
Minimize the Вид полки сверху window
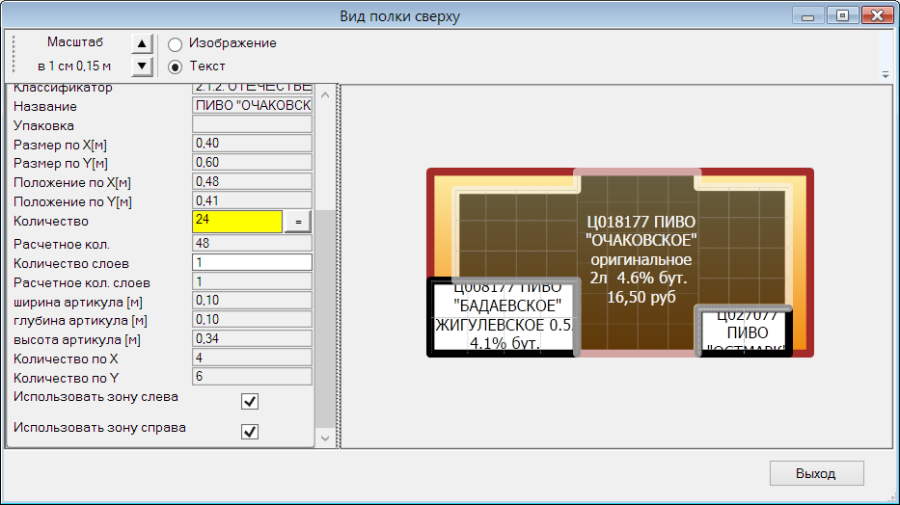(808, 16)
